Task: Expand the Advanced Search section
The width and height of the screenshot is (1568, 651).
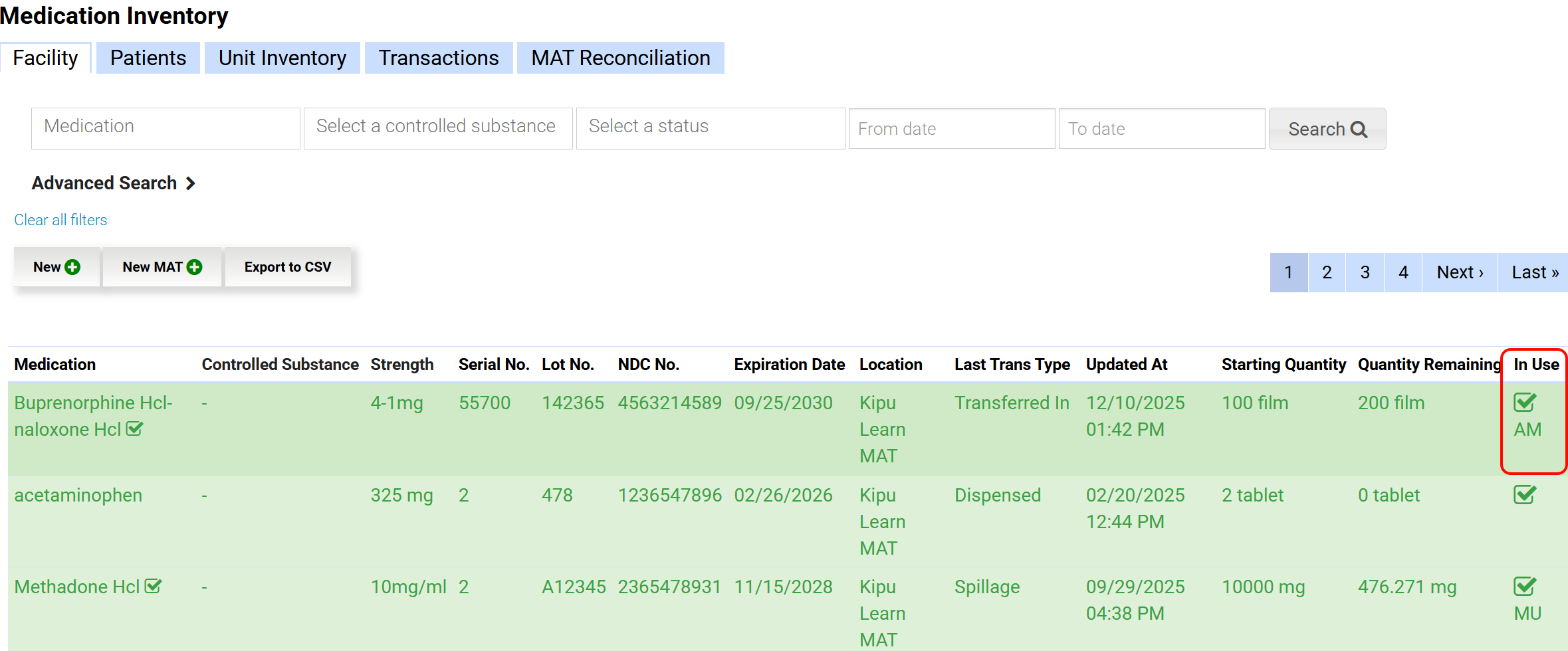Action: [x=113, y=183]
